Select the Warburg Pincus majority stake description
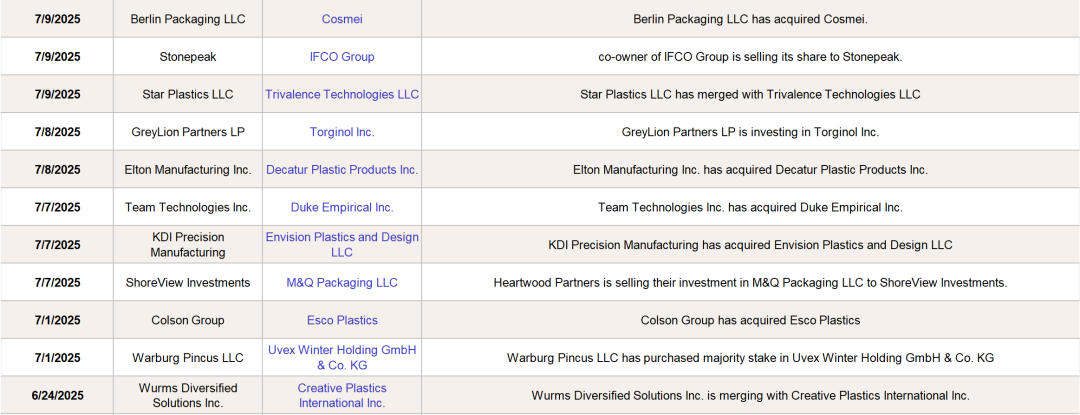Viewport: 1080px width, 415px height. [750, 358]
